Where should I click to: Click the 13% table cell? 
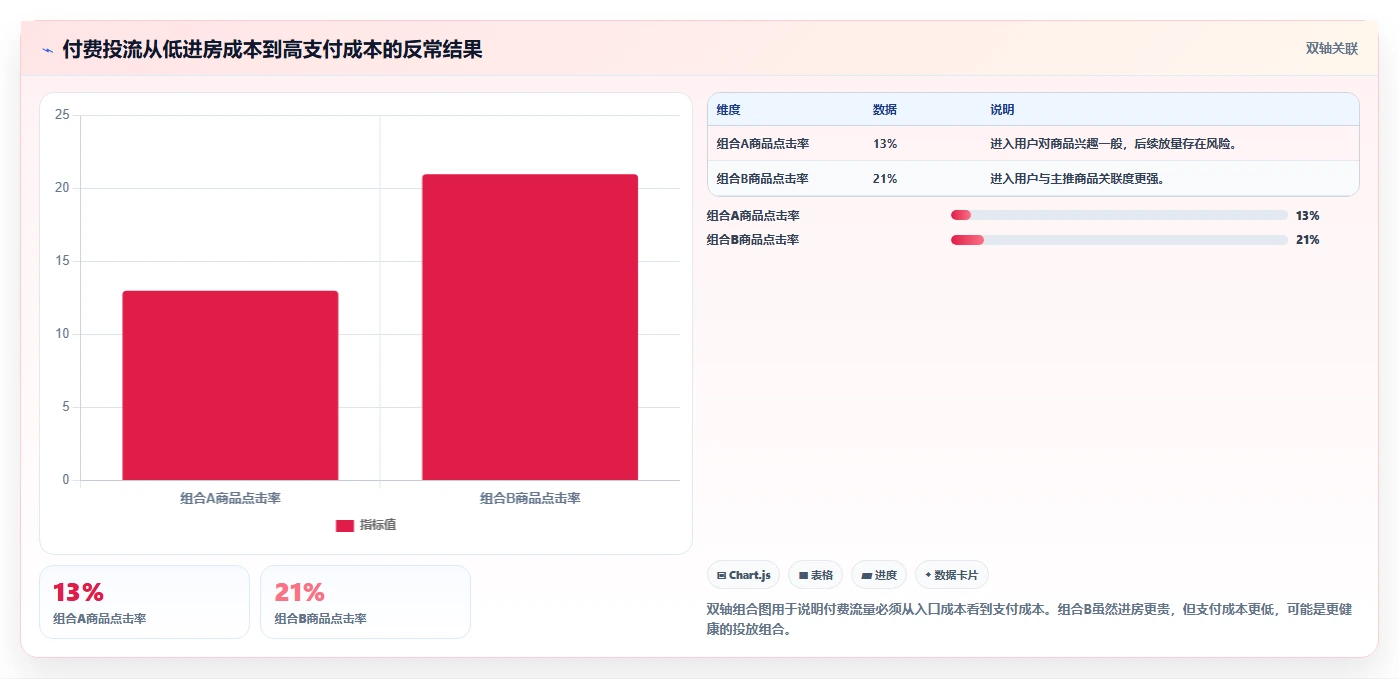885,143
